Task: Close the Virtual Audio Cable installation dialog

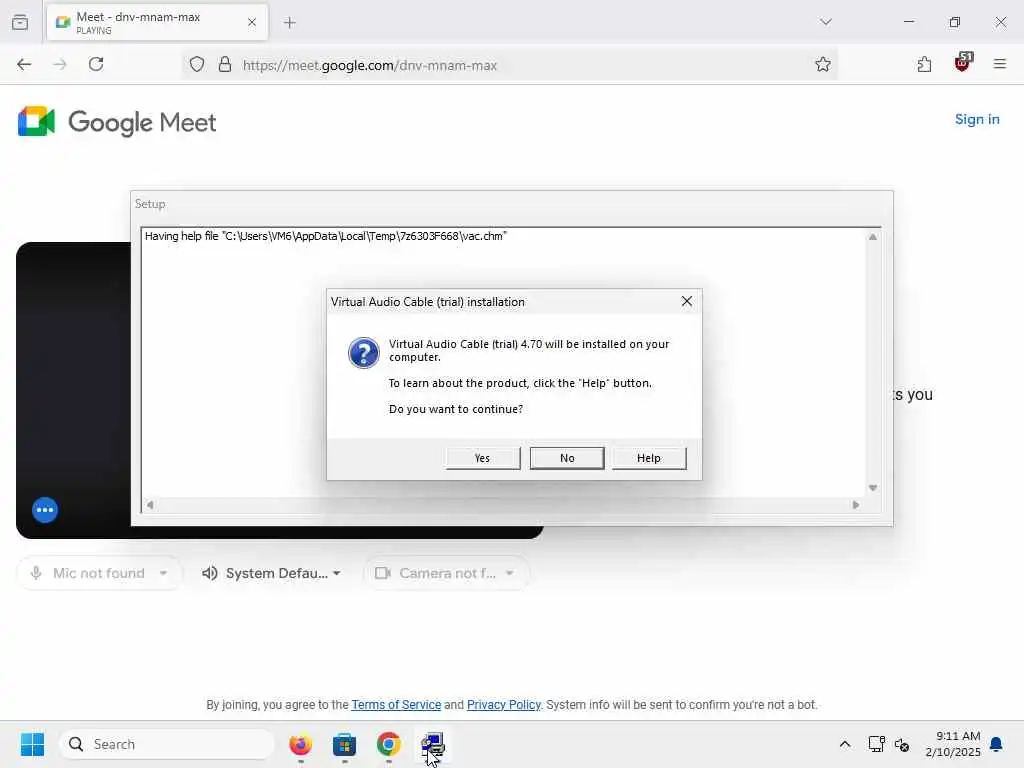Action: (686, 301)
